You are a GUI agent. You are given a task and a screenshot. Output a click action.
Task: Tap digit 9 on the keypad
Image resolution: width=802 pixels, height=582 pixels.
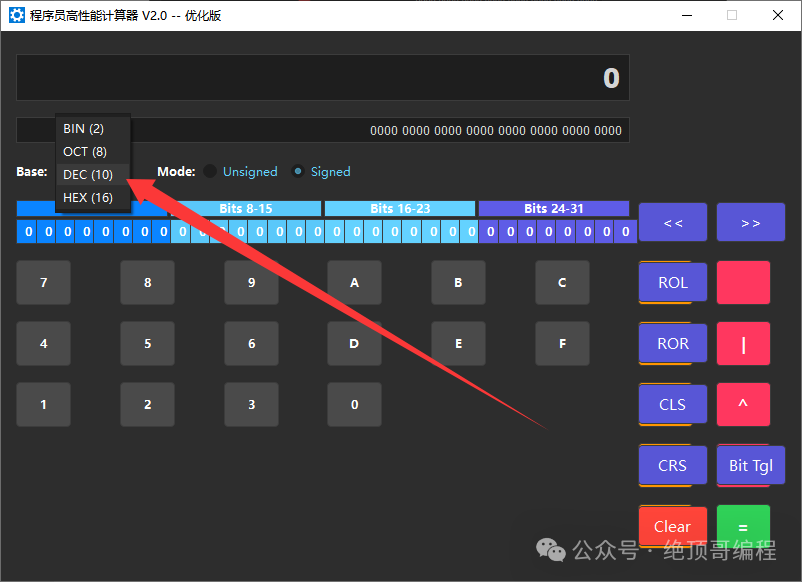251,282
